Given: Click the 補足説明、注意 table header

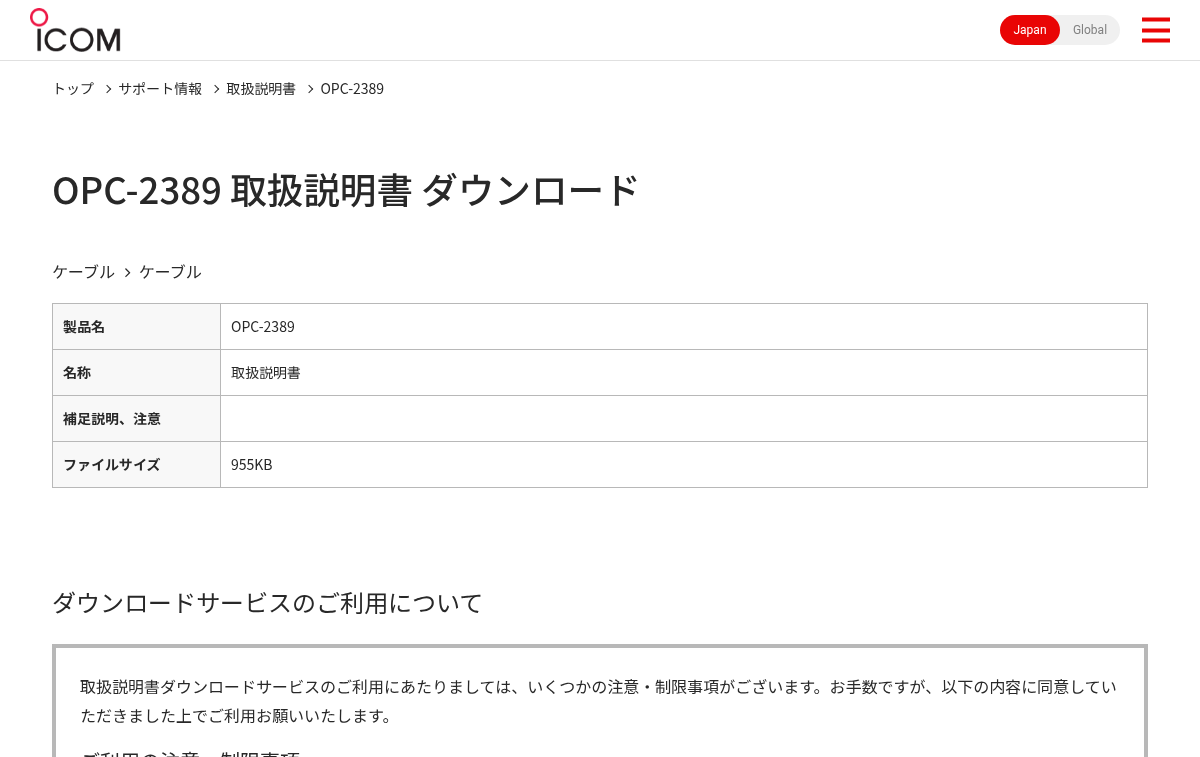Looking at the screenshot, I should (136, 419).
